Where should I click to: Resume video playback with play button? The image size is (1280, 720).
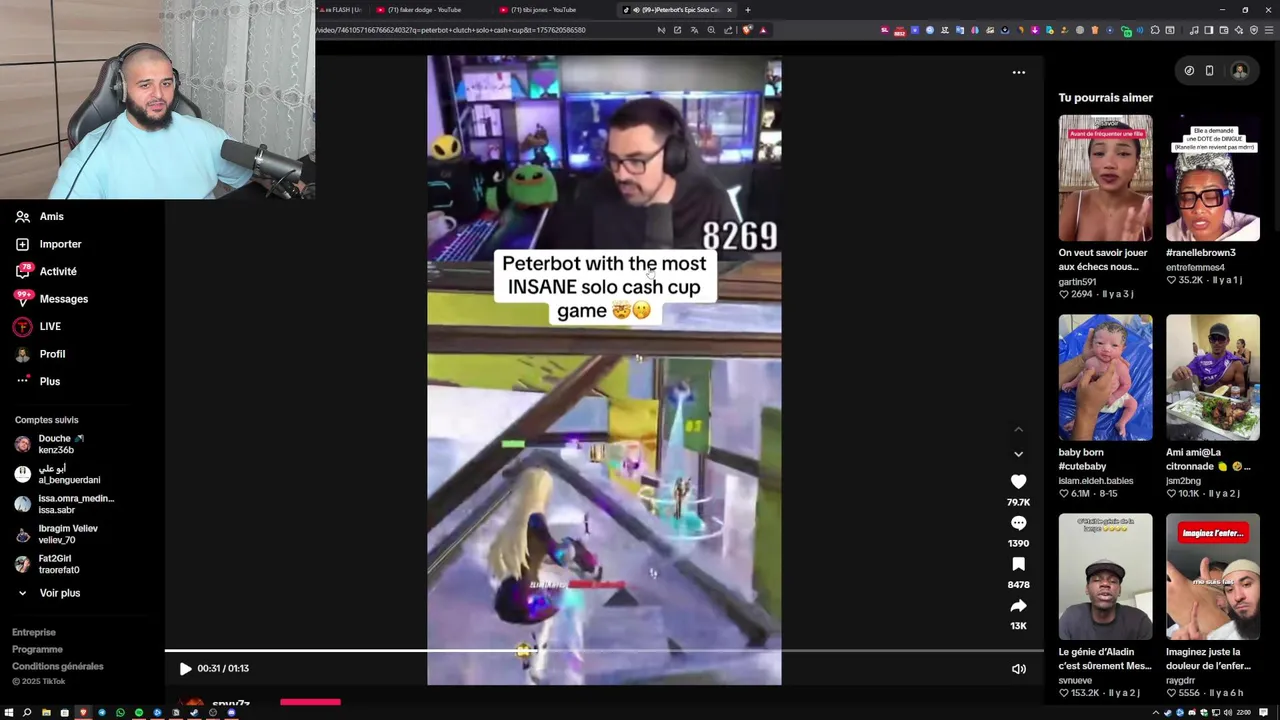click(x=185, y=668)
